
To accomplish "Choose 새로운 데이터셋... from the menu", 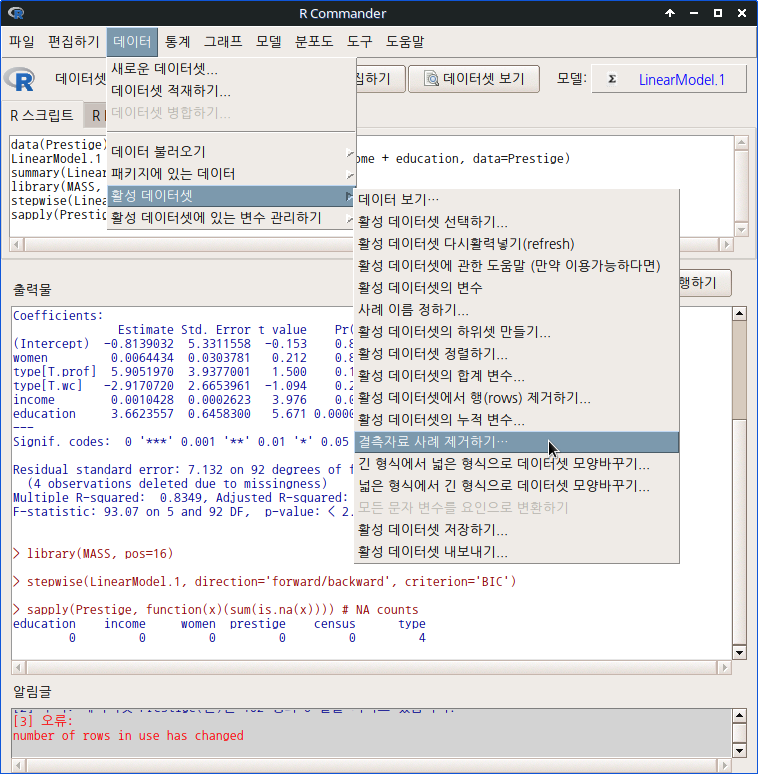I will coord(231,69).
